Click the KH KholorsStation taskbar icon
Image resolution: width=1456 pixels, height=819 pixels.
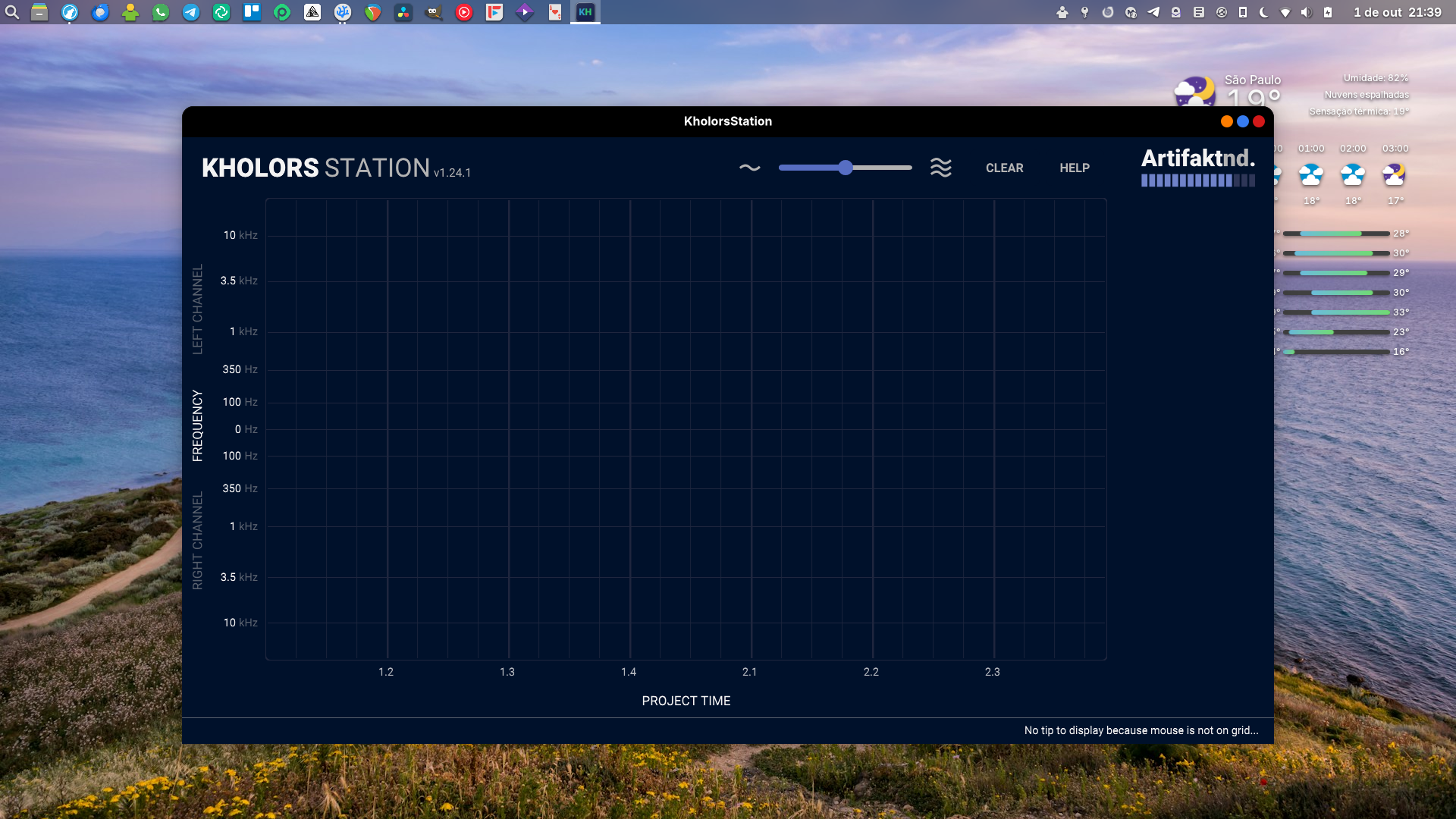(x=585, y=12)
